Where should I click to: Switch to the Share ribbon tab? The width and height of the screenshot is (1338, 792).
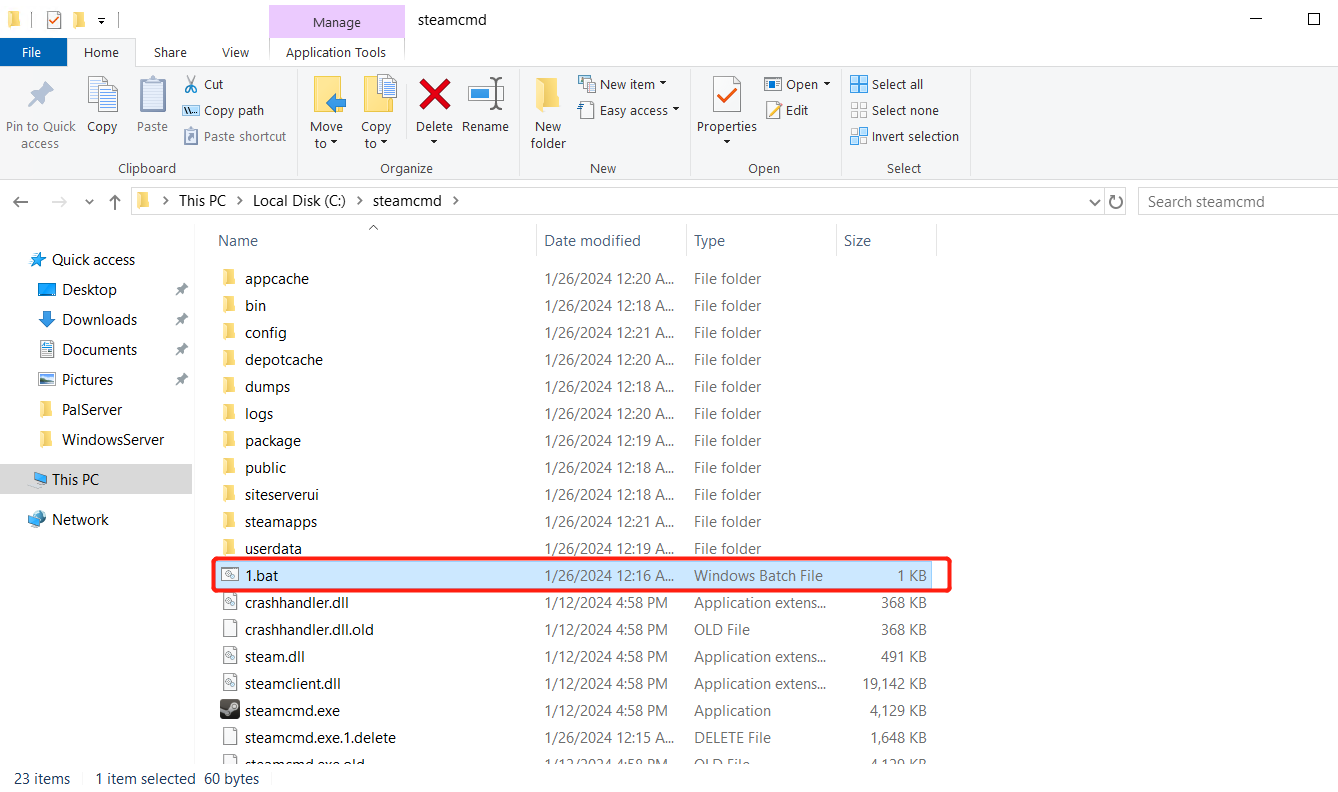170,52
